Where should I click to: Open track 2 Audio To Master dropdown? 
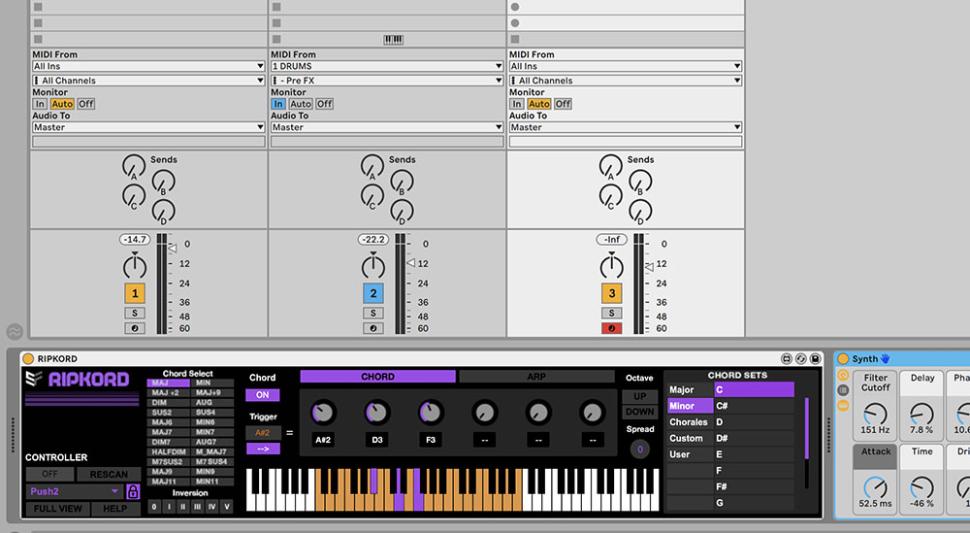pyautogui.click(x=387, y=127)
